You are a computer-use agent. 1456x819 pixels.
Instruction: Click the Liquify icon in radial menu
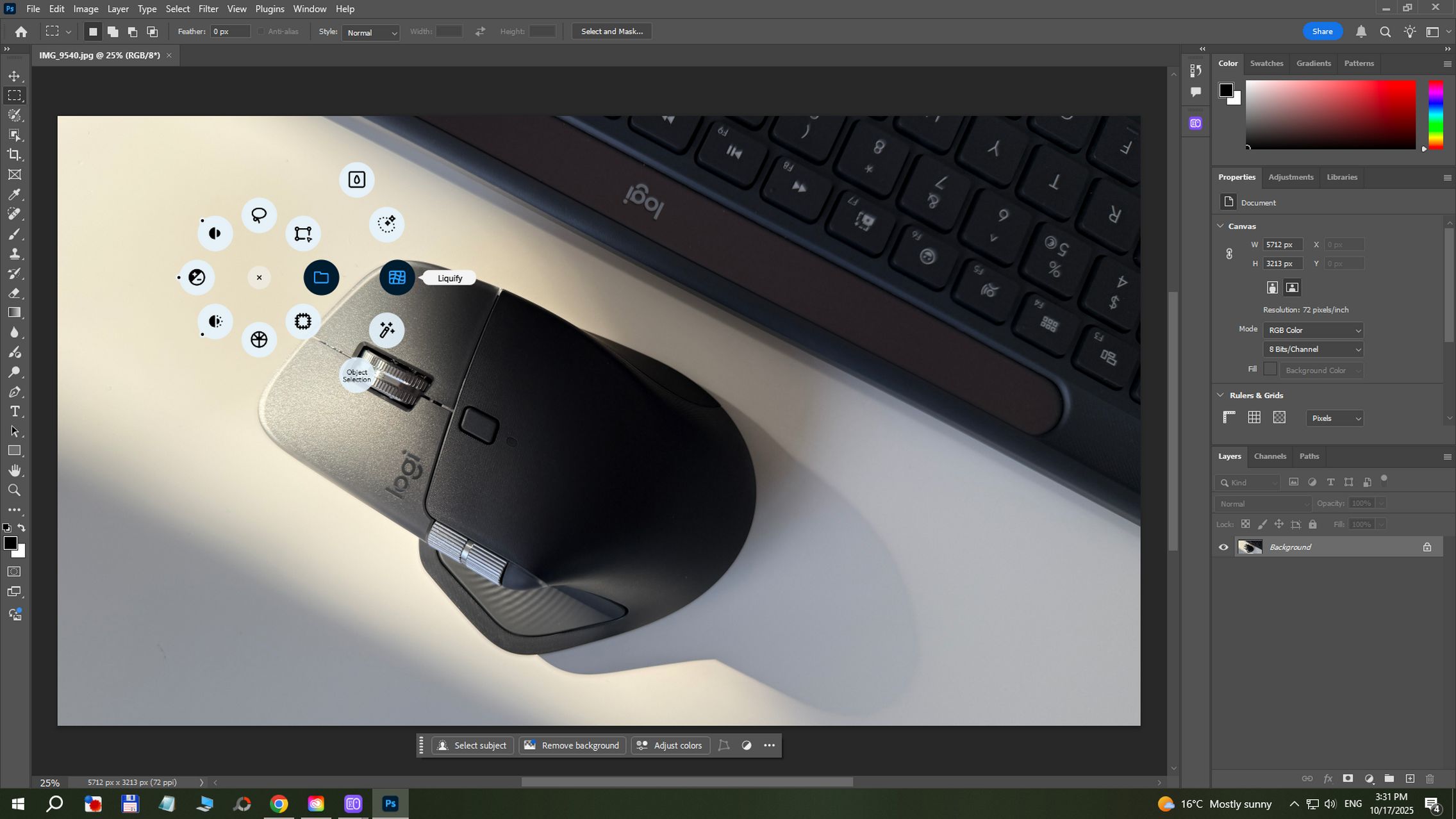tap(397, 277)
